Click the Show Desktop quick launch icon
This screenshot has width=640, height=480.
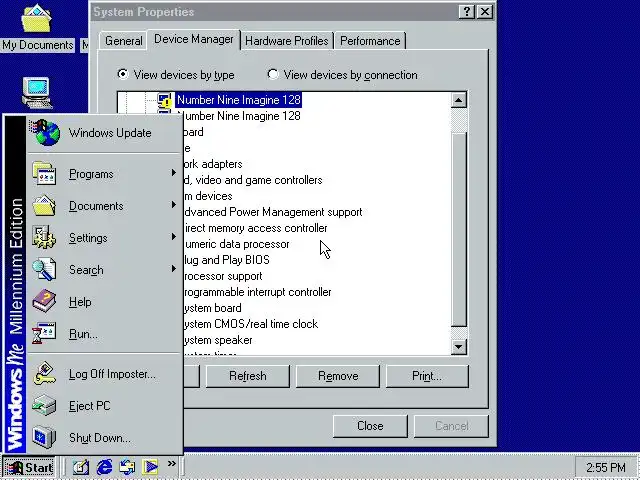click(x=81, y=467)
